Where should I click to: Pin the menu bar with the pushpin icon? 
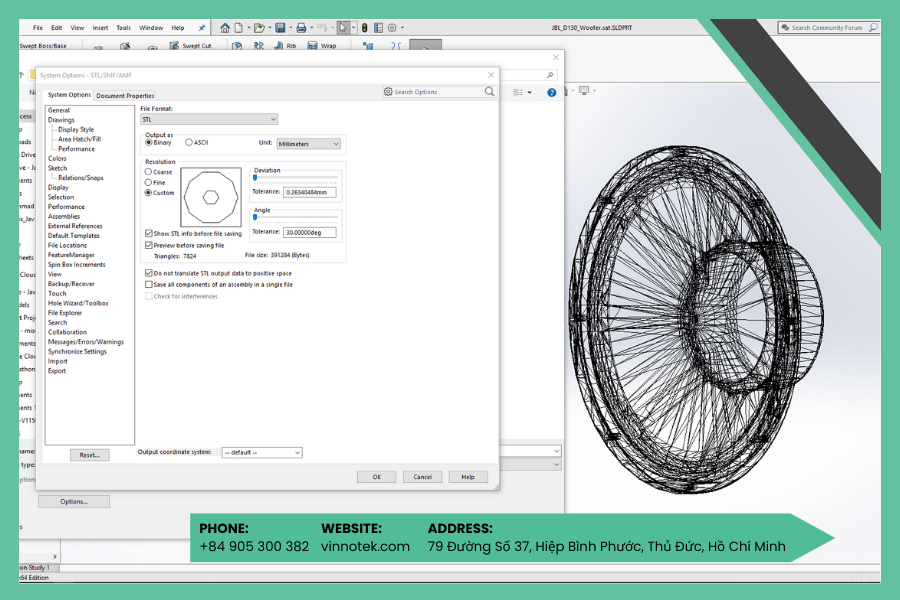coord(201,28)
